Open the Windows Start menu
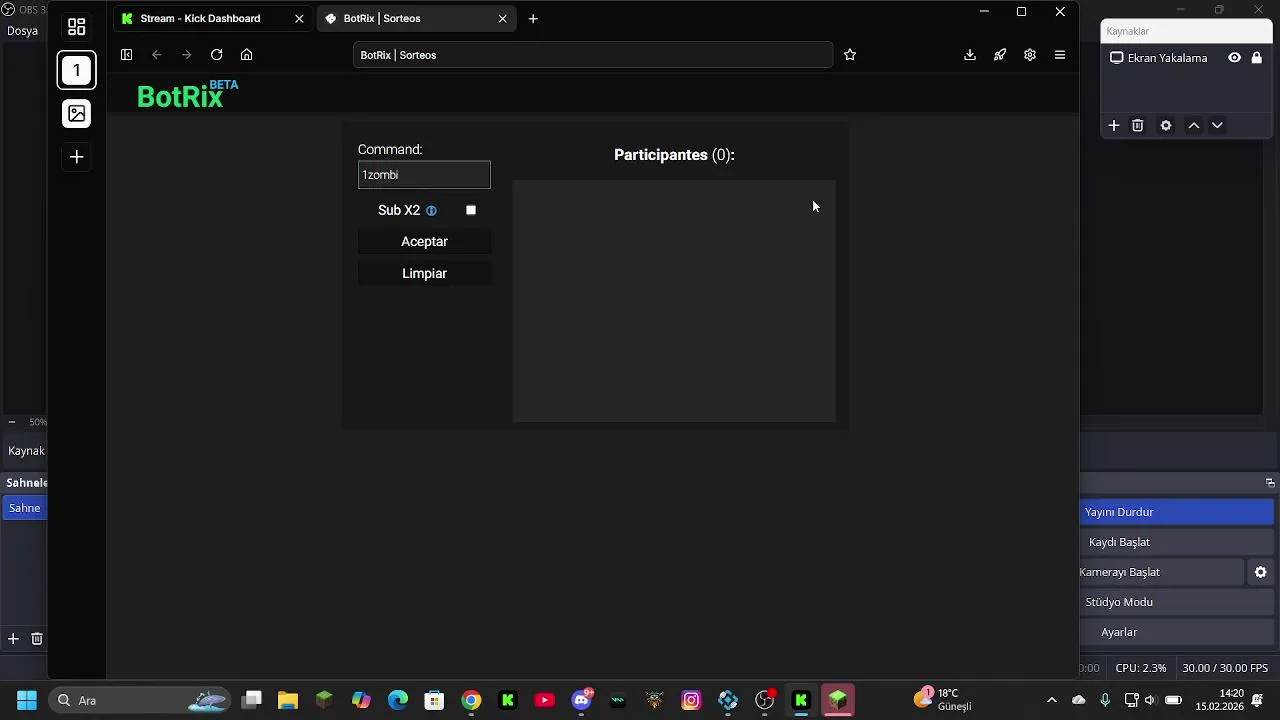 (27, 700)
